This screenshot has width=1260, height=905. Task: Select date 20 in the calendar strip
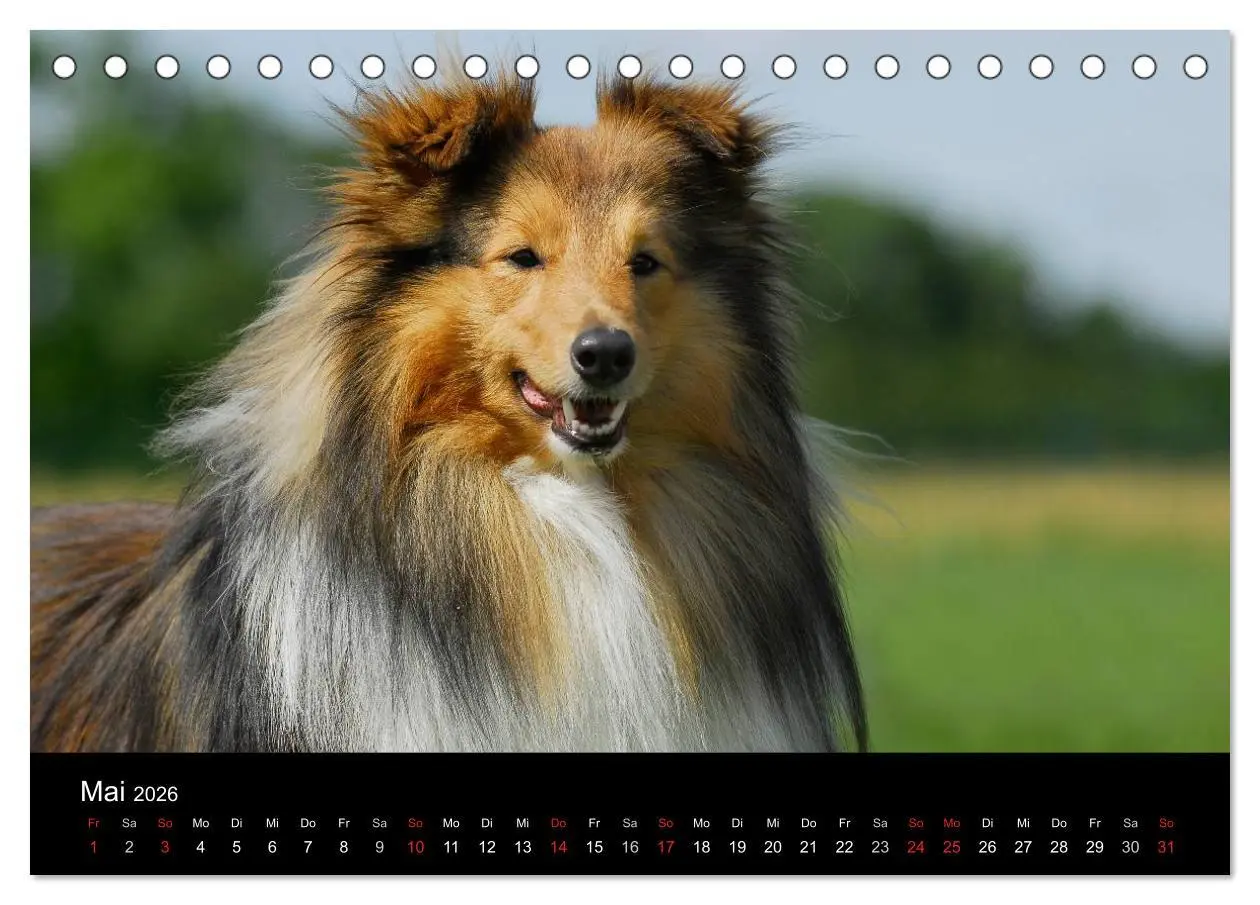(x=773, y=847)
